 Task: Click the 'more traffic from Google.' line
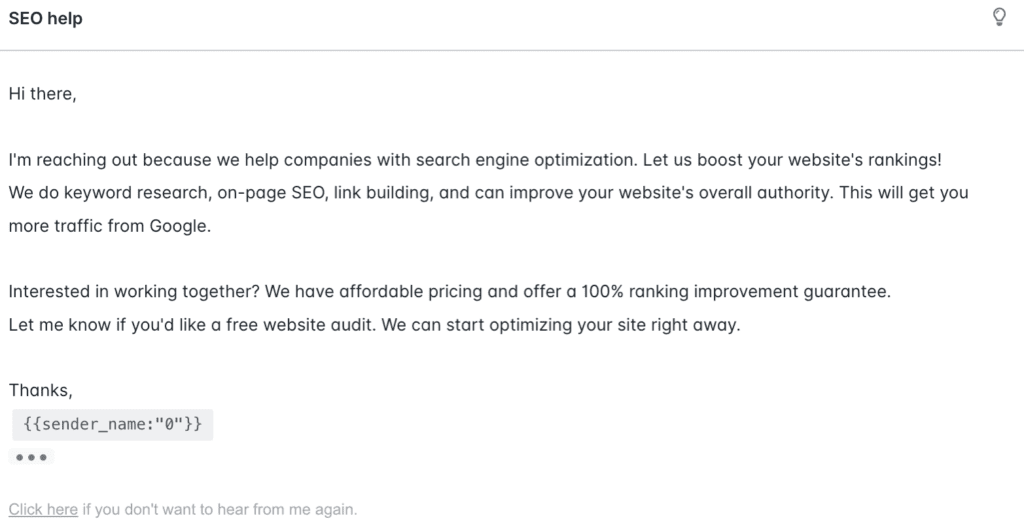[x=110, y=226]
